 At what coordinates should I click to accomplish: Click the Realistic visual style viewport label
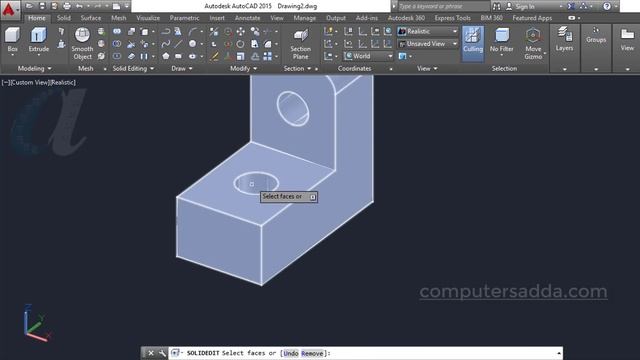tap(62, 82)
